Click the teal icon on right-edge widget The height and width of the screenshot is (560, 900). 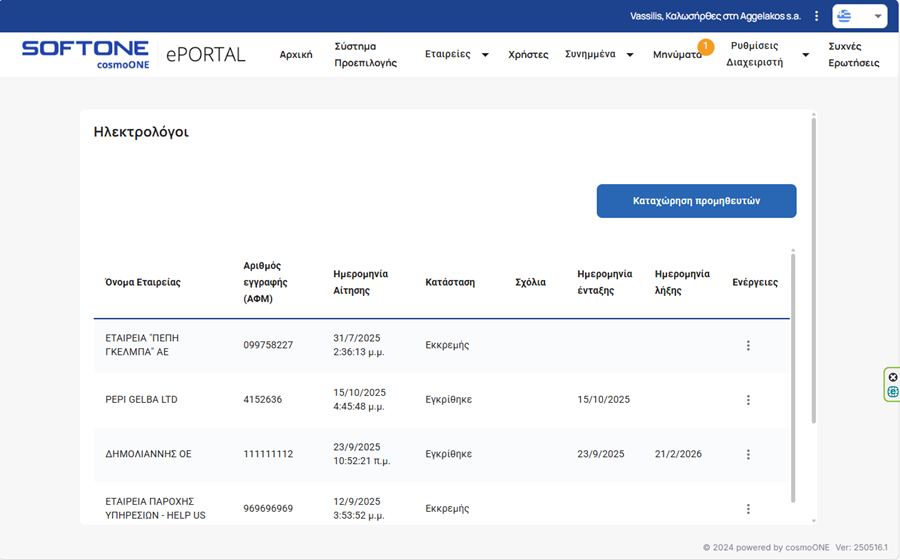pos(893,392)
